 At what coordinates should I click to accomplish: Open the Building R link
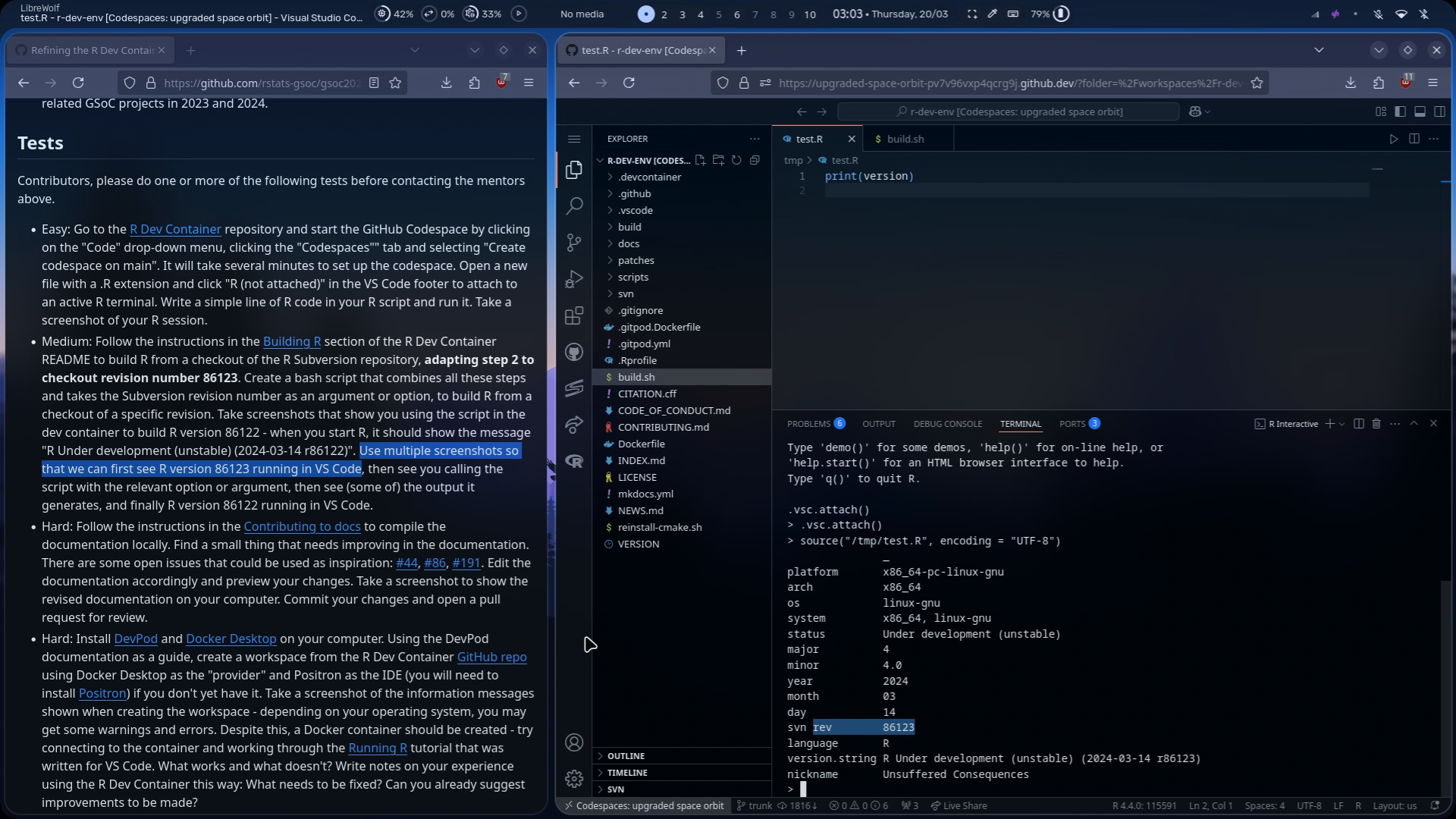[x=292, y=341]
